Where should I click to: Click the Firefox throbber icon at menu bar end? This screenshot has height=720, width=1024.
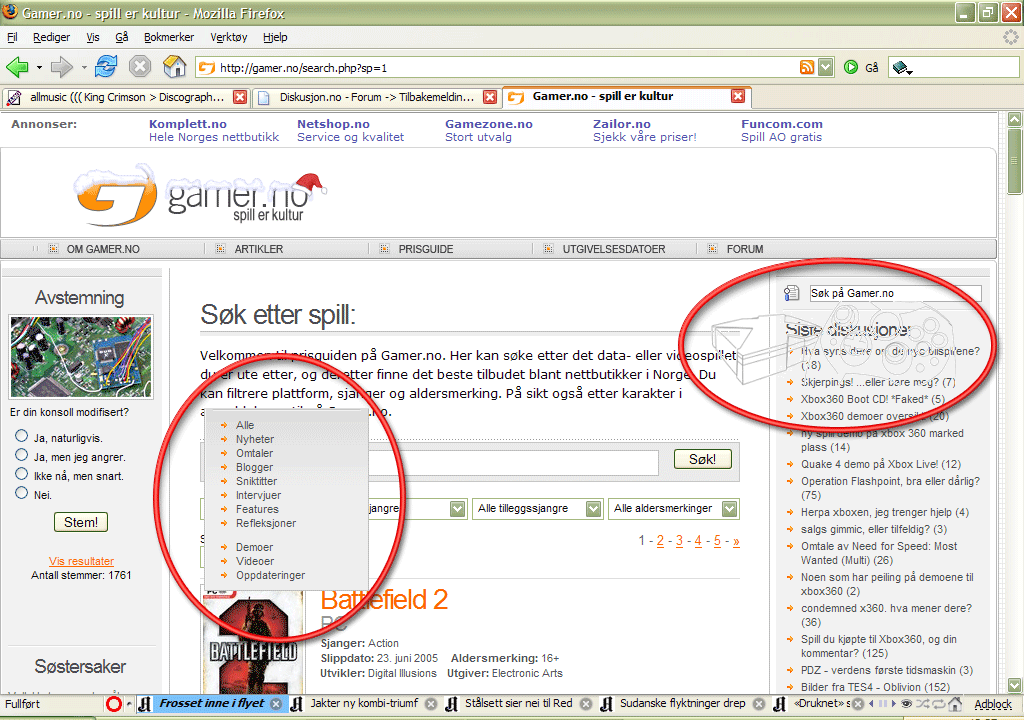click(x=1010, y=37)
